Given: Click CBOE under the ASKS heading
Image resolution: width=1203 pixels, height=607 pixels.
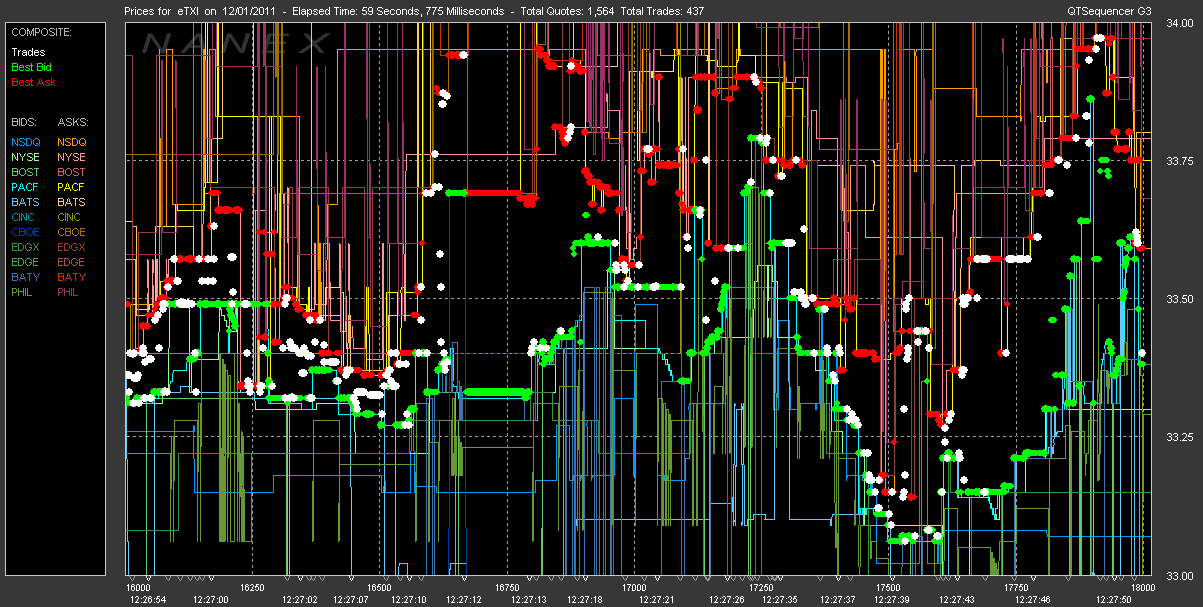Looking at the screenshot, I should (x=72, y=232).
